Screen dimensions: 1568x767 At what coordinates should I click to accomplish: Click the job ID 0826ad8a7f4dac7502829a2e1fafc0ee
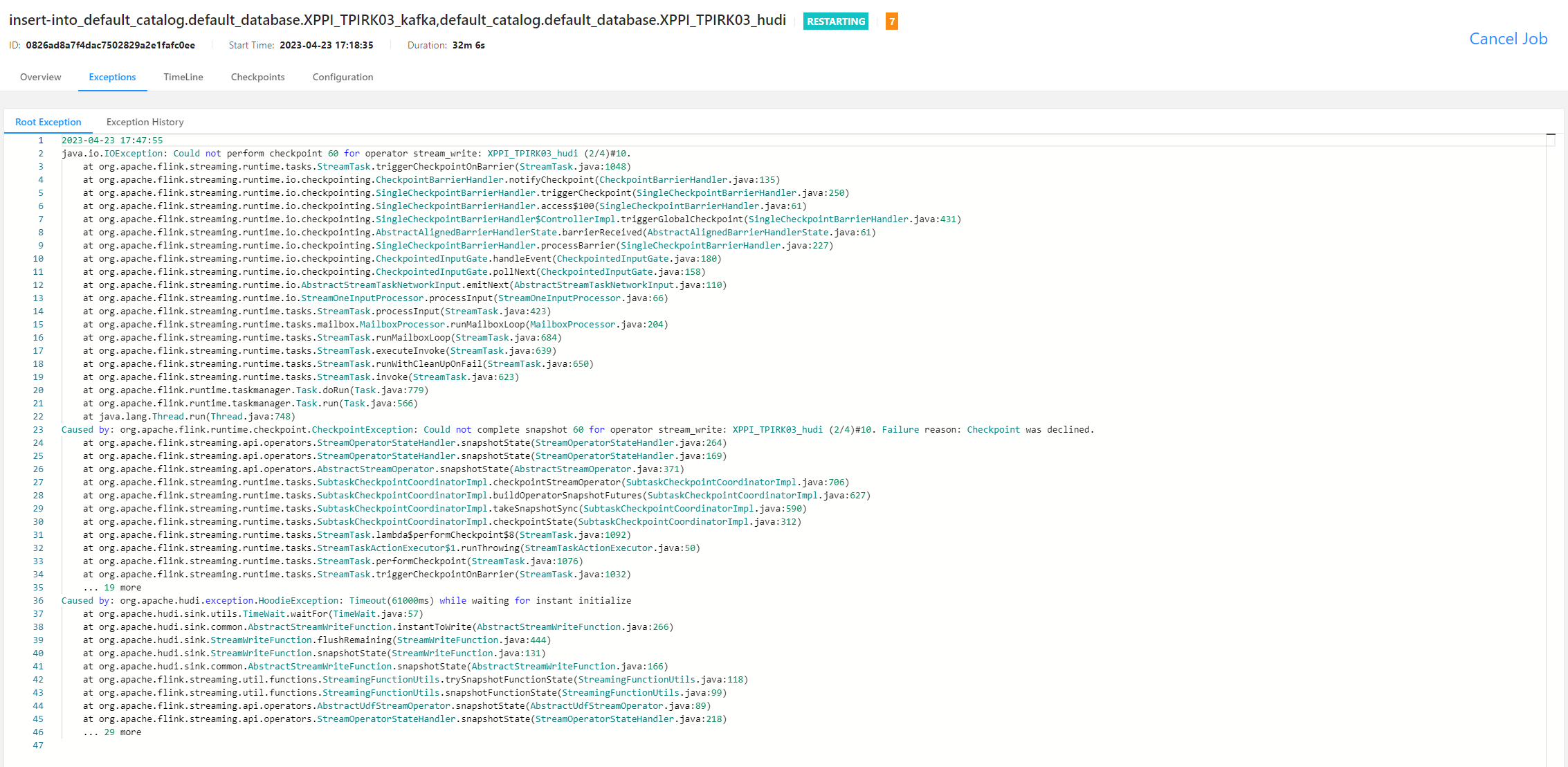(x=111, y=45)
